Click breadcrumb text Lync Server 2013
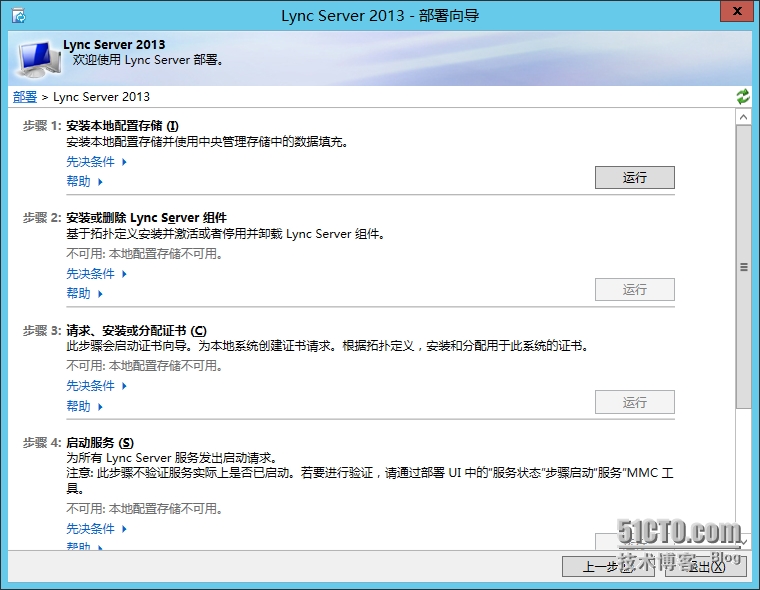 (x=101, y=97)
